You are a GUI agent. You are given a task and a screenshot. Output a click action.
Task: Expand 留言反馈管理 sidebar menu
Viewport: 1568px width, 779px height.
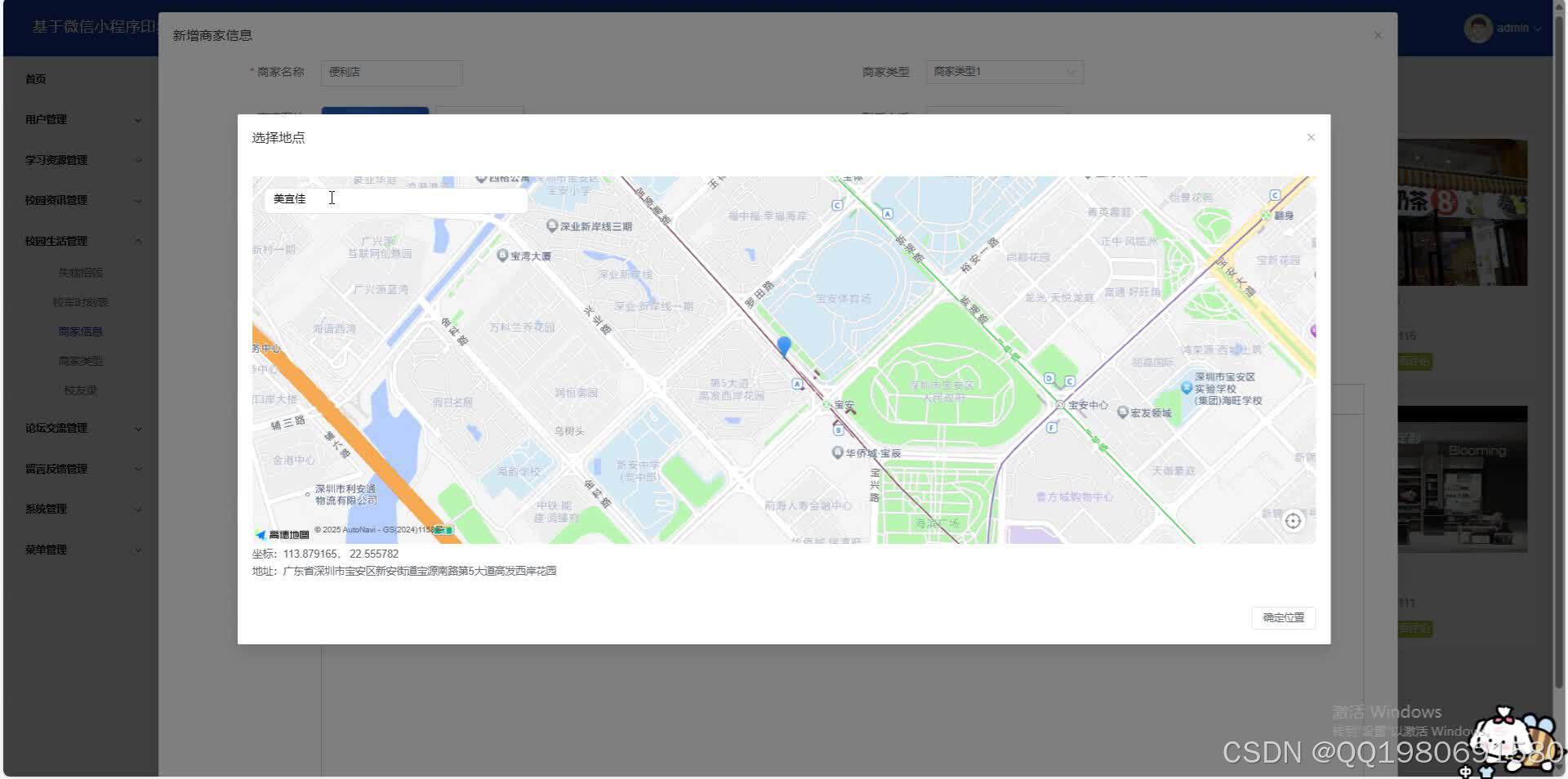click(x=81, y=469)
